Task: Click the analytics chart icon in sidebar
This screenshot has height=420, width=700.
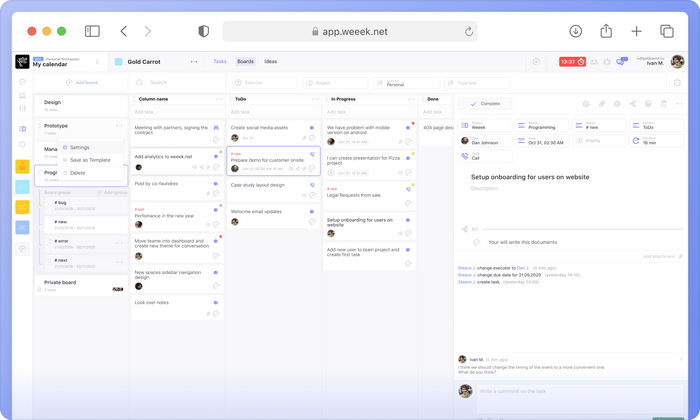Action: [22, 96]
